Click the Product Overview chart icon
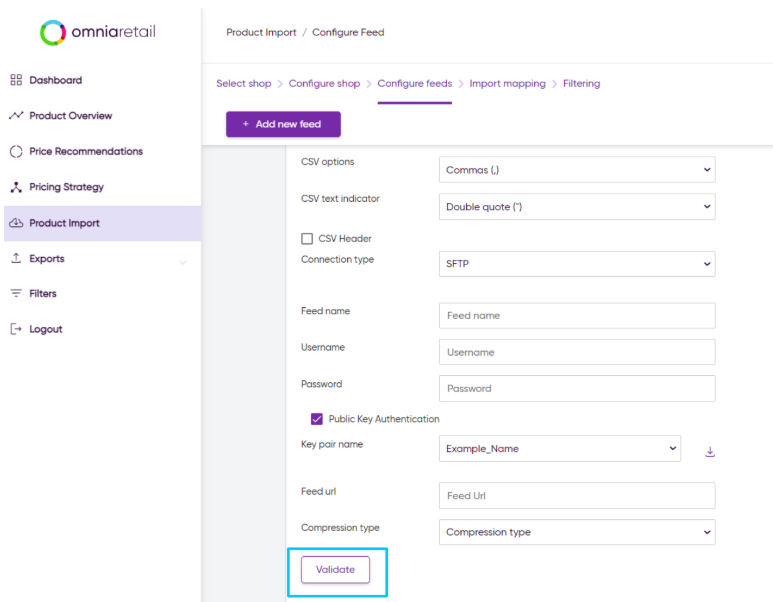 [x=16, y=115]
